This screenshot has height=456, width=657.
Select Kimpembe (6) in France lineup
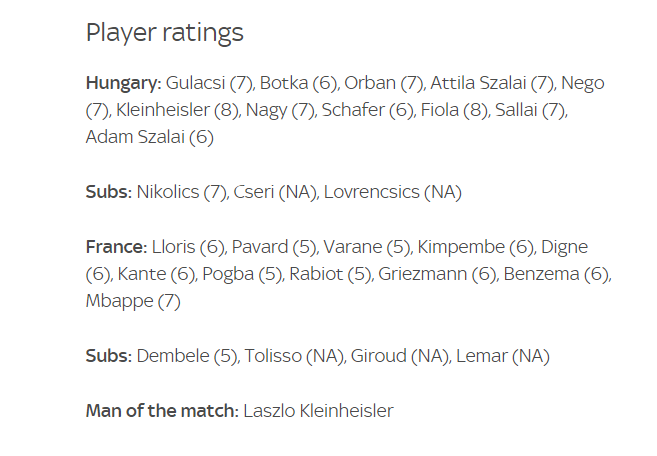pyautogui.click(x=475, y=247)
